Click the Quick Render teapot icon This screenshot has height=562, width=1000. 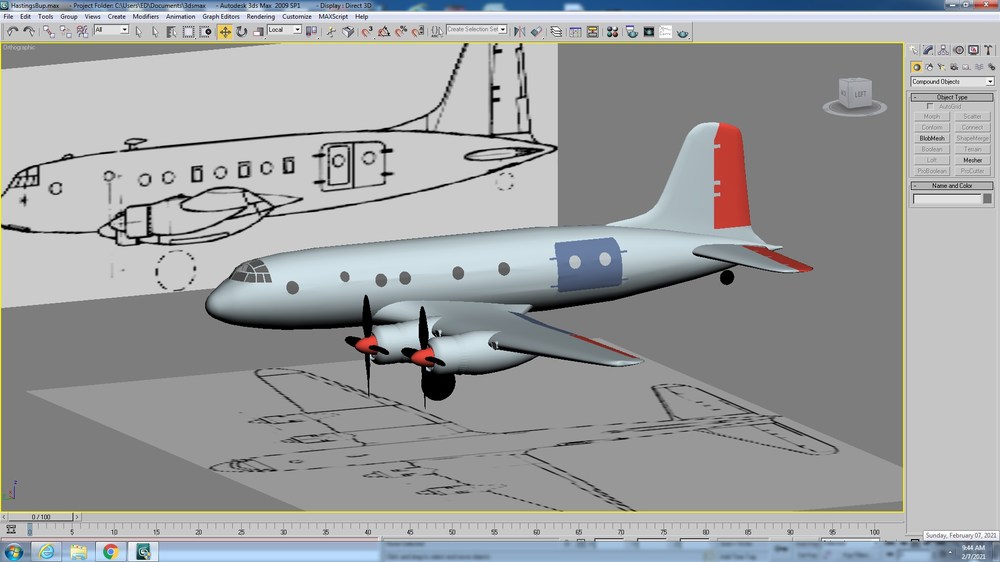tap(683, 32)
